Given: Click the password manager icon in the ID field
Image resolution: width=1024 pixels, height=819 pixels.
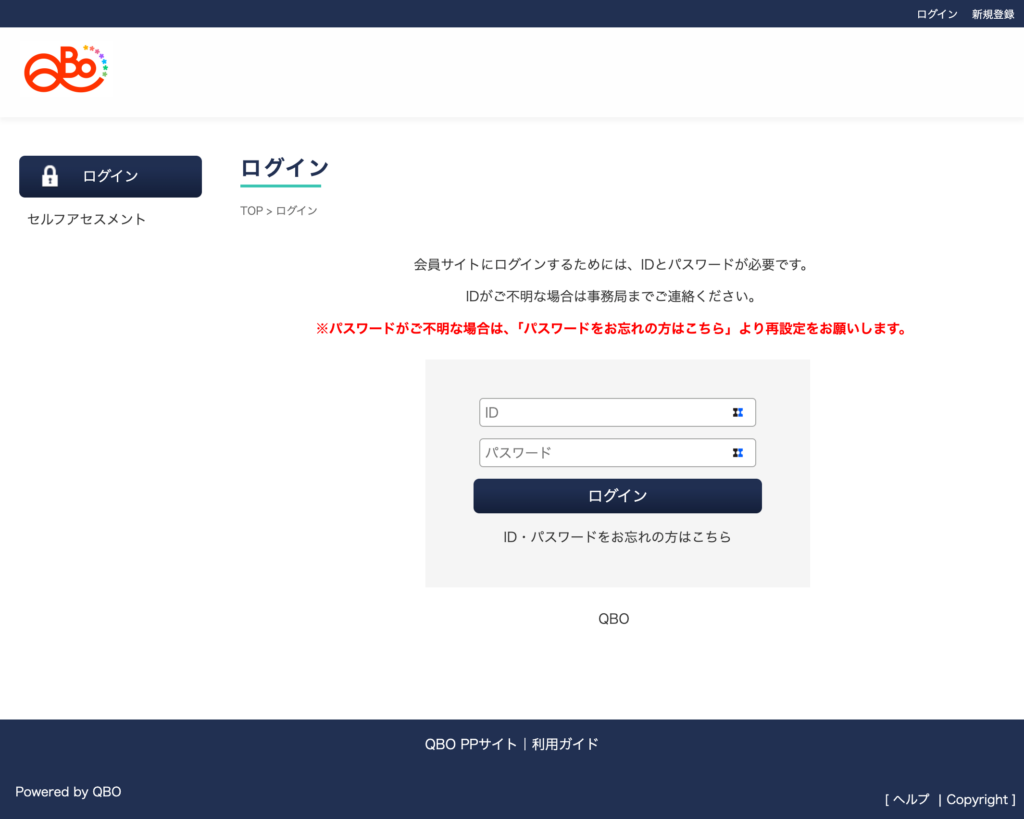Looking at the screenshot, I should click(737, 412).
